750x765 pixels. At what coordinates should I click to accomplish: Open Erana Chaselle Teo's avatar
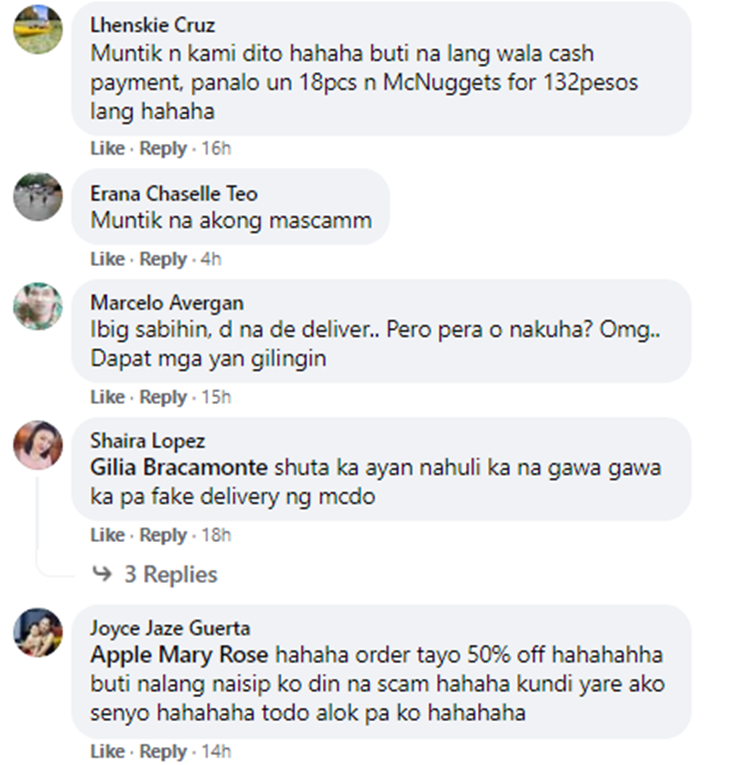click(x=38, y=197)
